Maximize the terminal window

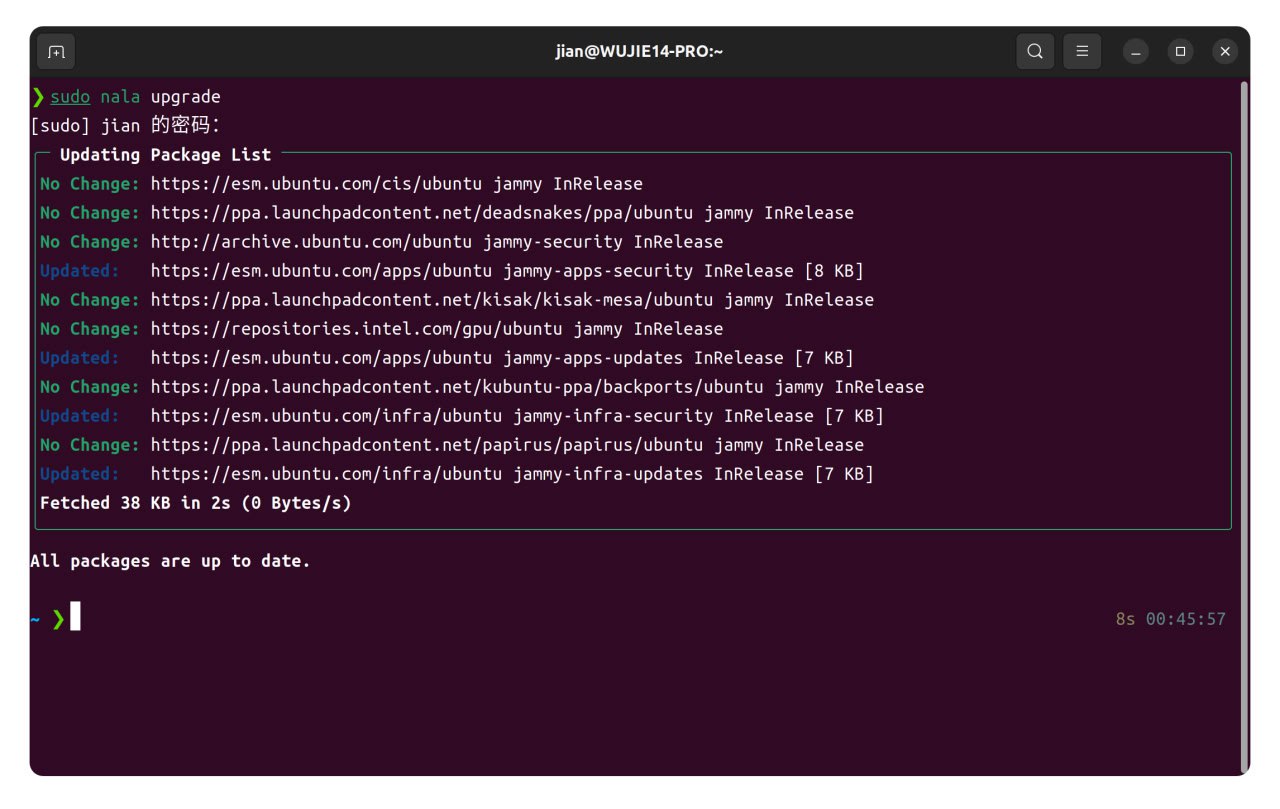(x=1180, y=52)
